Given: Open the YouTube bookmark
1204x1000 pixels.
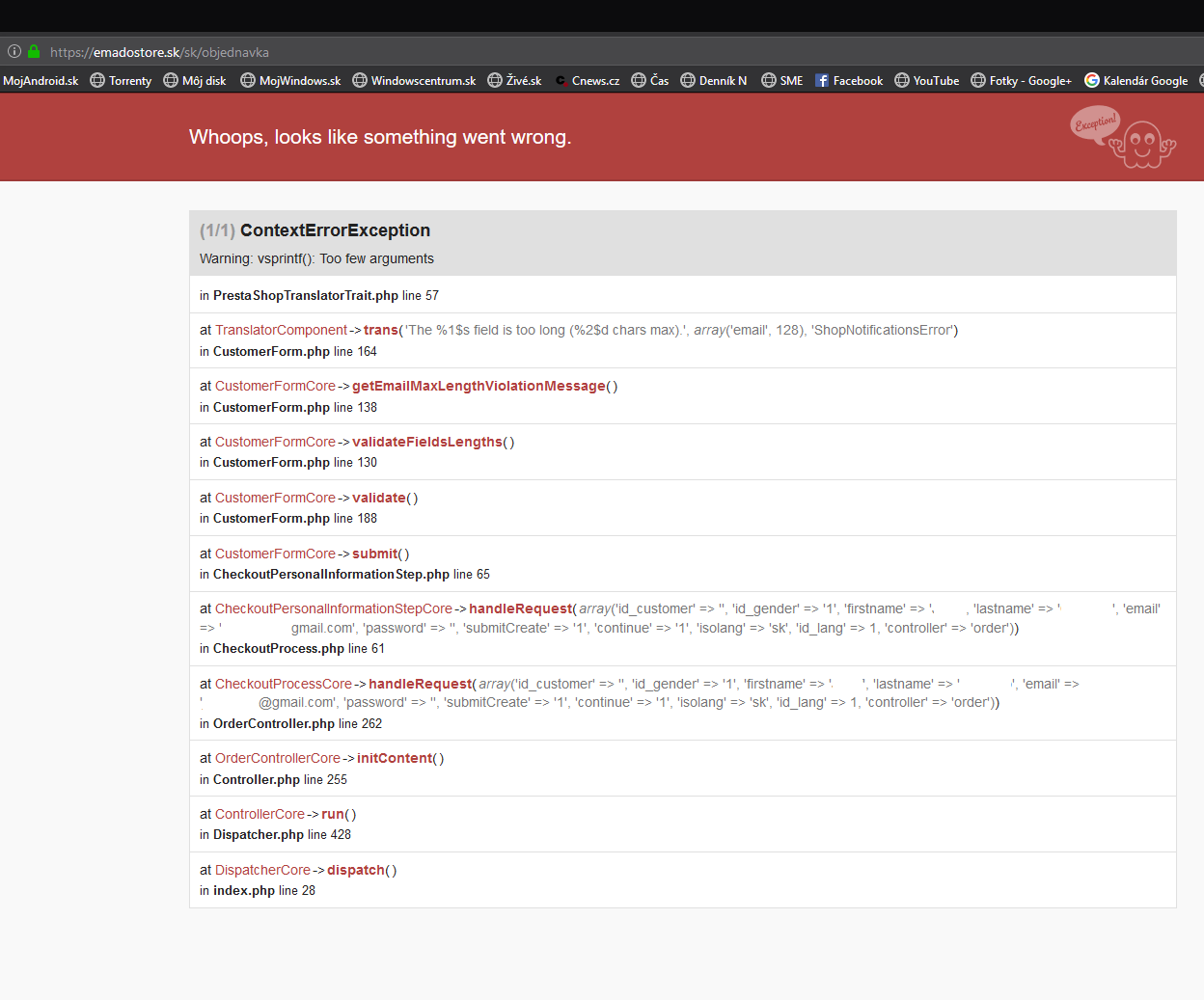Looking at the screenshot, I should tap(926, 81).
